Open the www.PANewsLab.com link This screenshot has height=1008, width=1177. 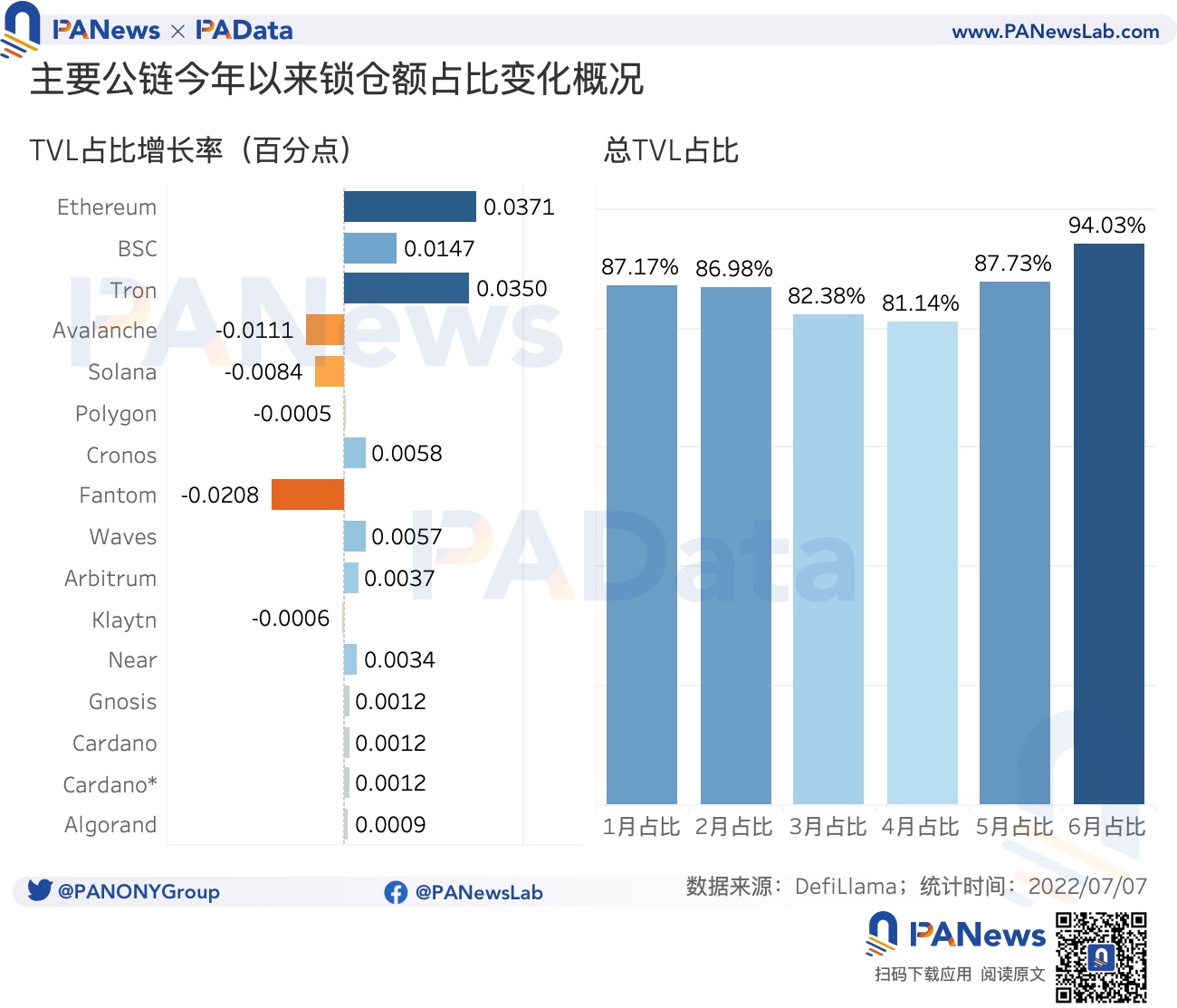coord(1056,29)
